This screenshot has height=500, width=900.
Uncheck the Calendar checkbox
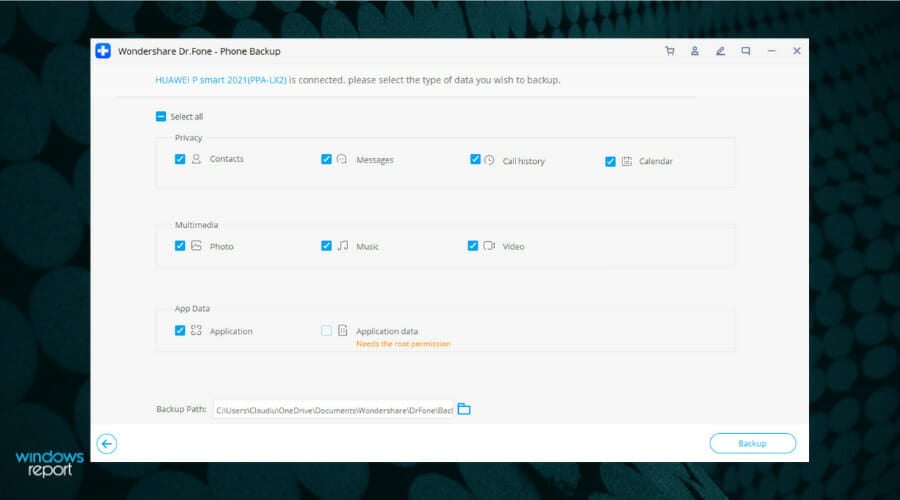coord(610,162)
